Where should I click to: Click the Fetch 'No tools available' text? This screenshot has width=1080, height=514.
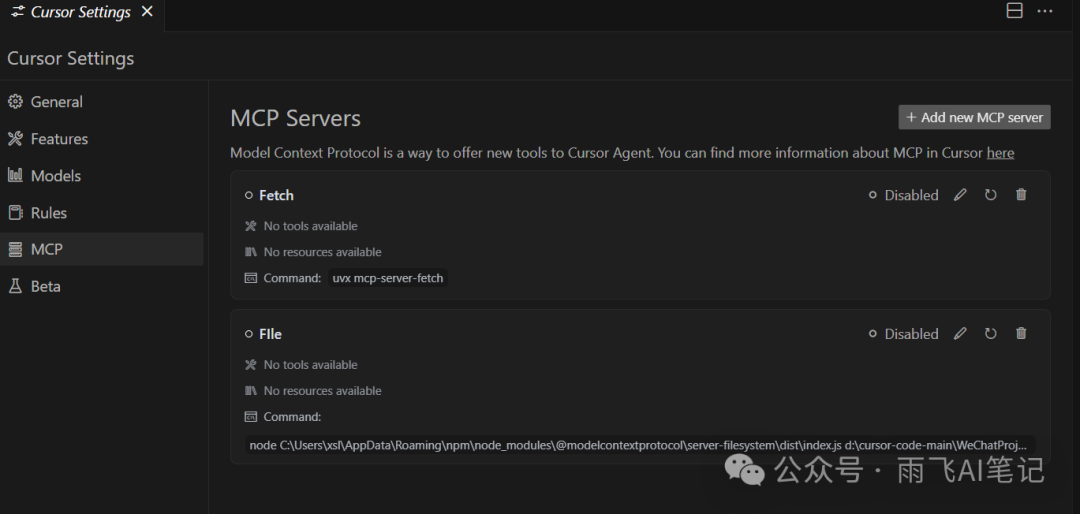(311, 226)
